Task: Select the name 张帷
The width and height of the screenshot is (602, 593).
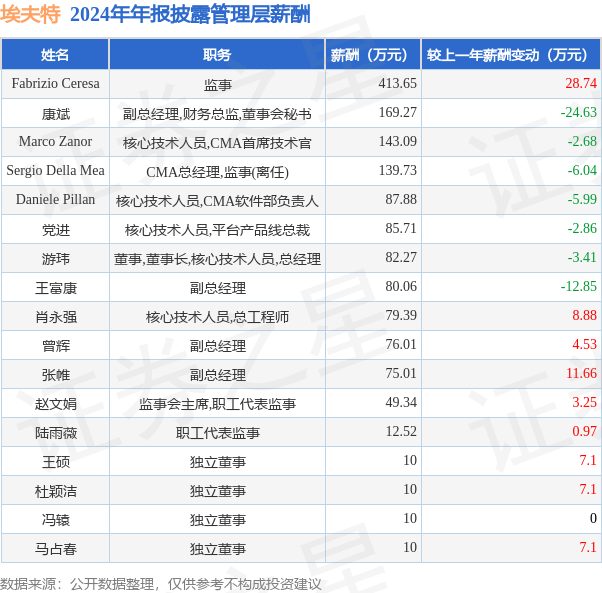Action: (x=55, y=375)
